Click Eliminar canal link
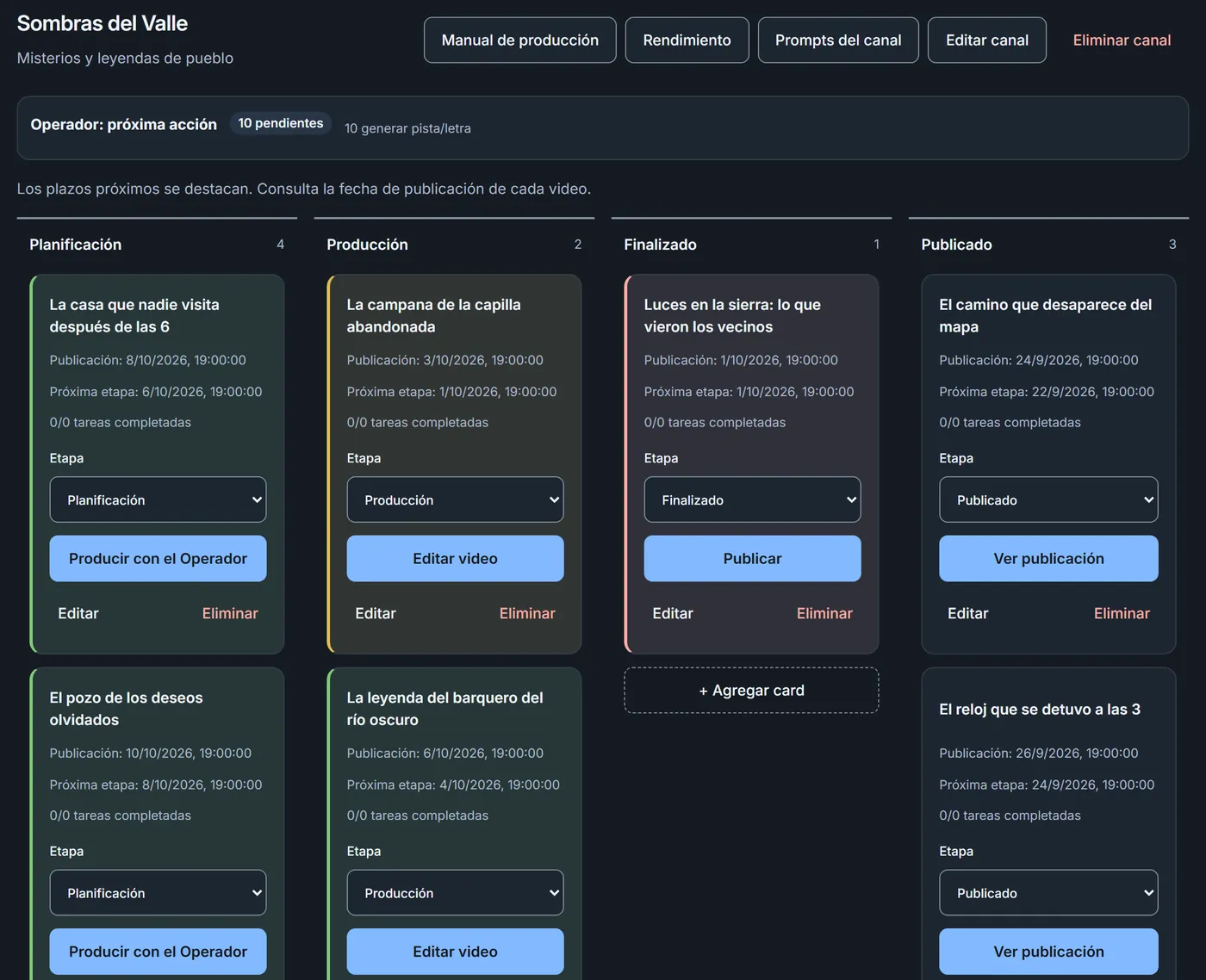This screenshot has width=1206, height=980. (1122, 40)
